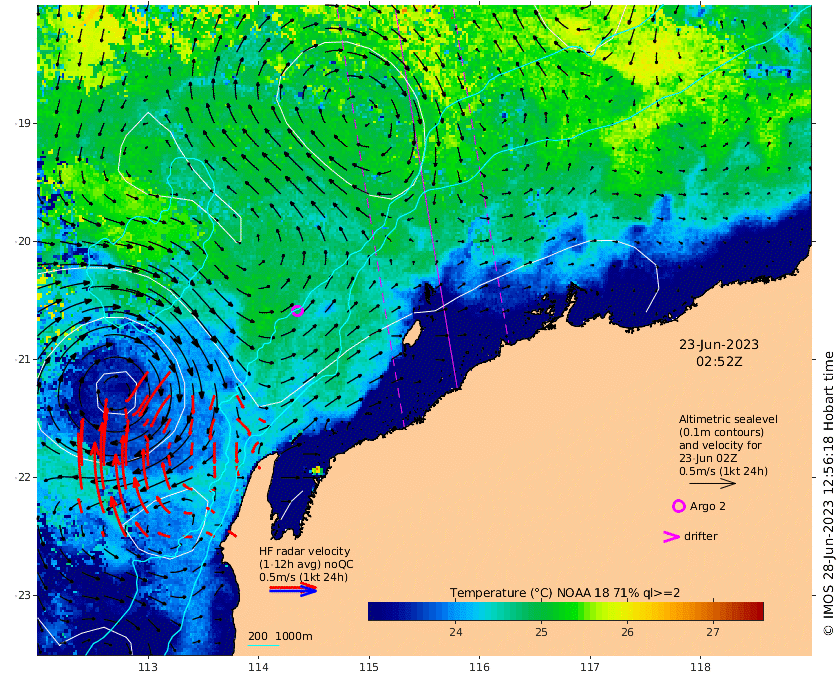
Task: Click the colorbar tick label 27
Action: point(712,632)
